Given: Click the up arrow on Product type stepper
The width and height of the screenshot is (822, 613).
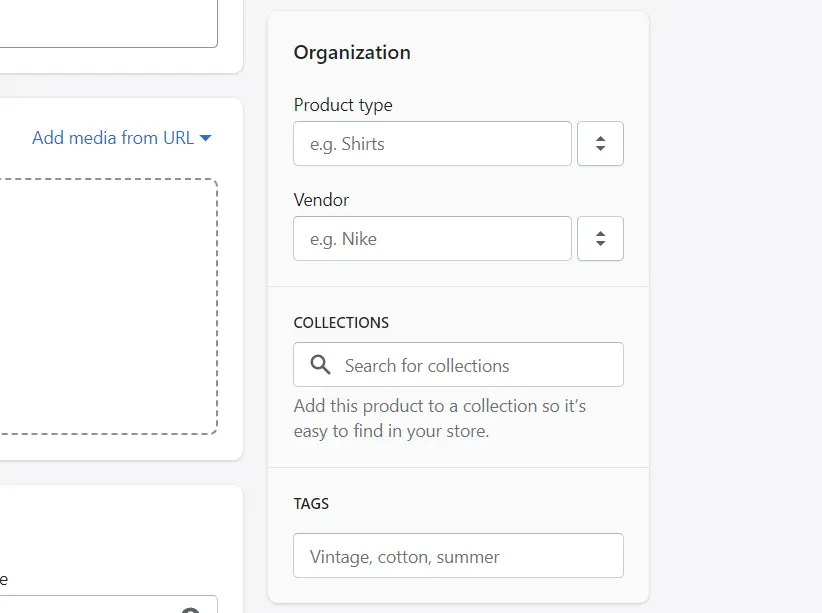Looking at the screenshot, I should point(600,137).
